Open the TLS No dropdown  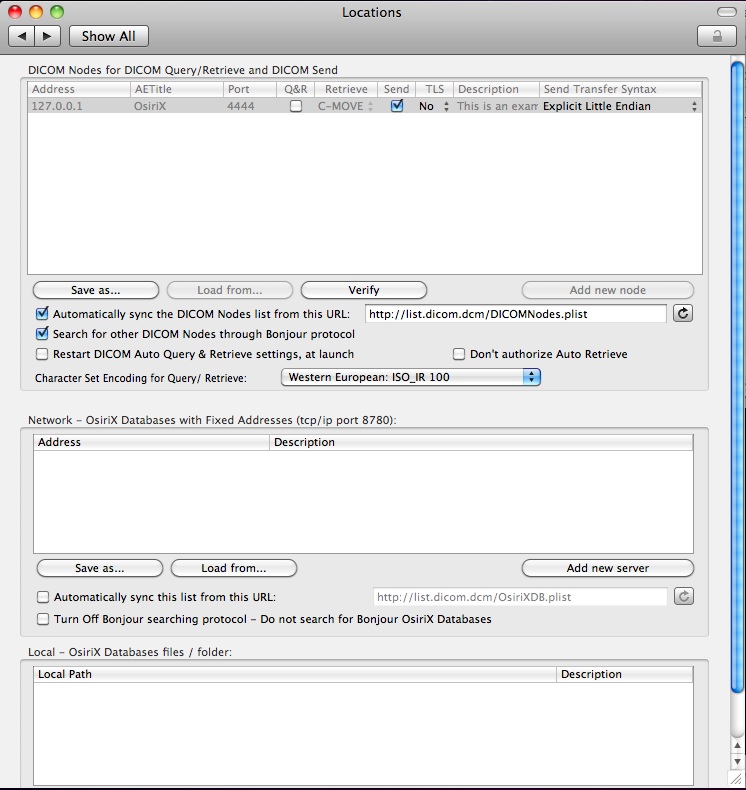pyautogui.click(x=432, y=106)
